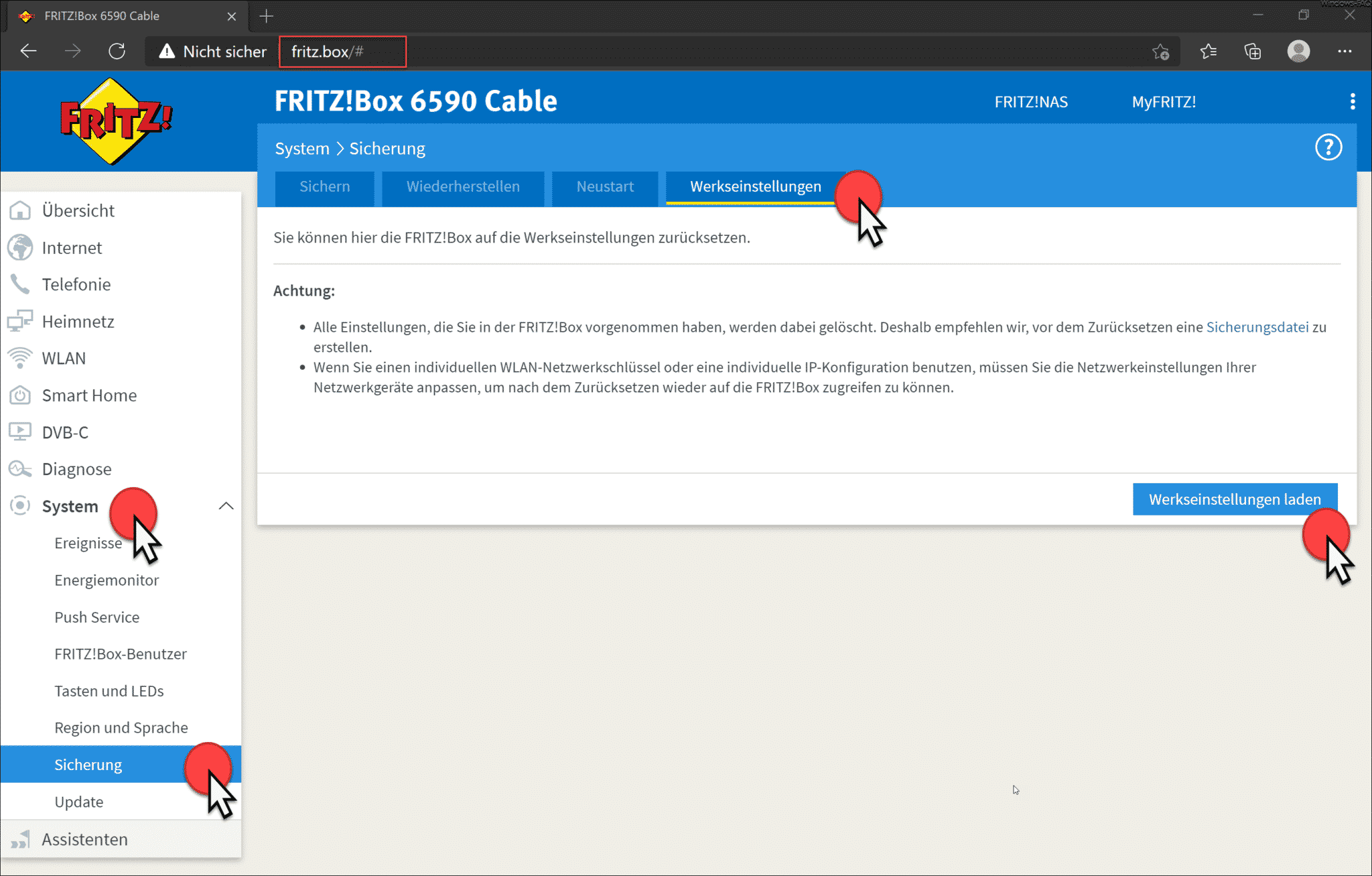Open Heimnetz menu in sidebar
Screen dimensions: 1372x876
coord(78,321)
